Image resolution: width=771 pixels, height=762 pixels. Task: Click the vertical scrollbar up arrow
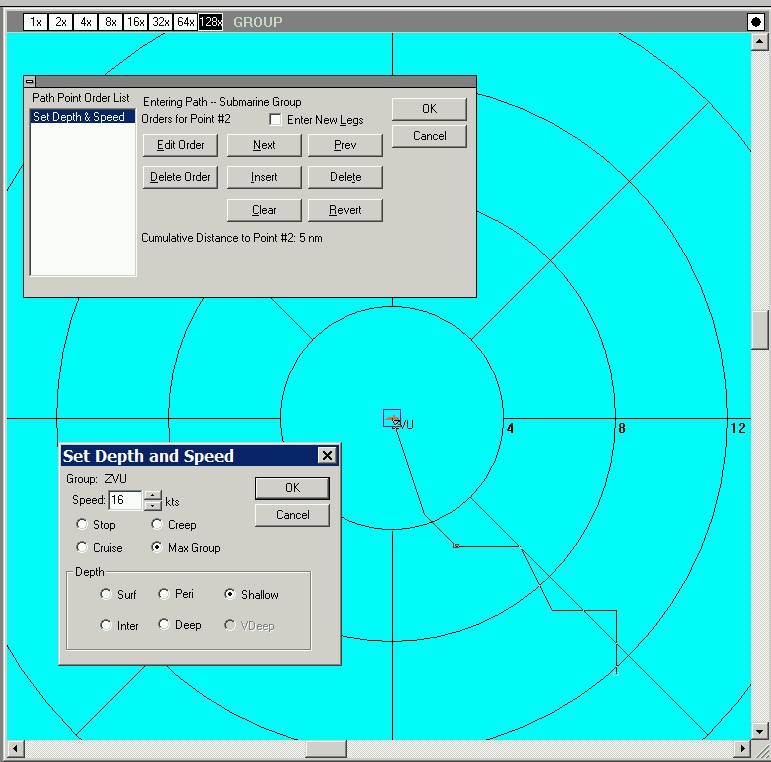[x=760, y=42]
